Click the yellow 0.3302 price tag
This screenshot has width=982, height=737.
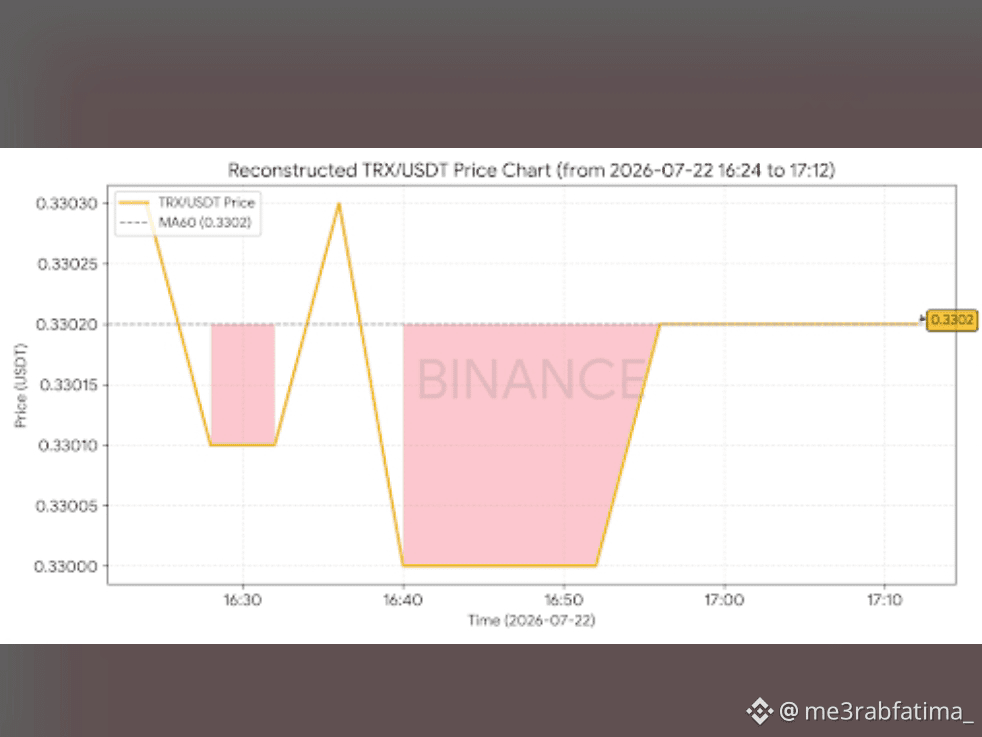pyautogui.click(x=952, y=320)
